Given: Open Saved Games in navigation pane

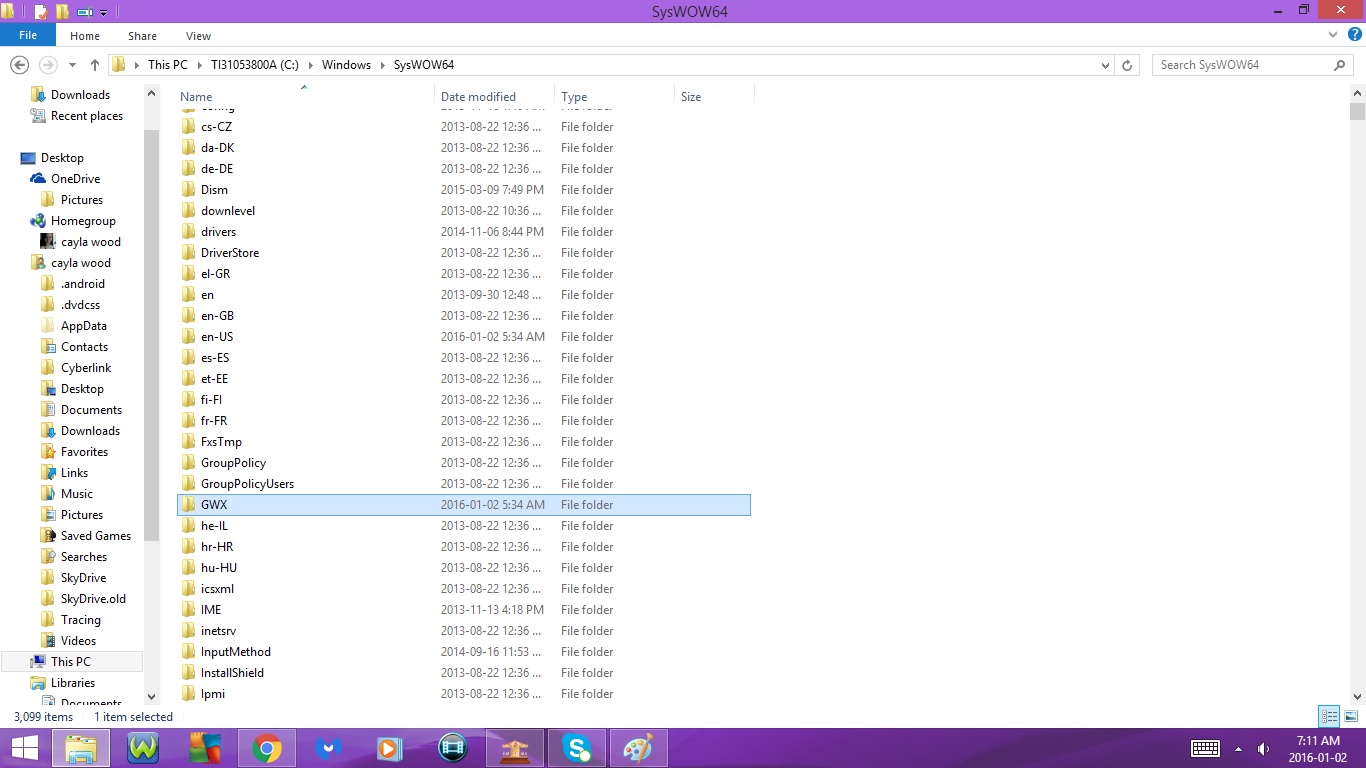Looking at the screenshot, I should [x=95, y=536].
